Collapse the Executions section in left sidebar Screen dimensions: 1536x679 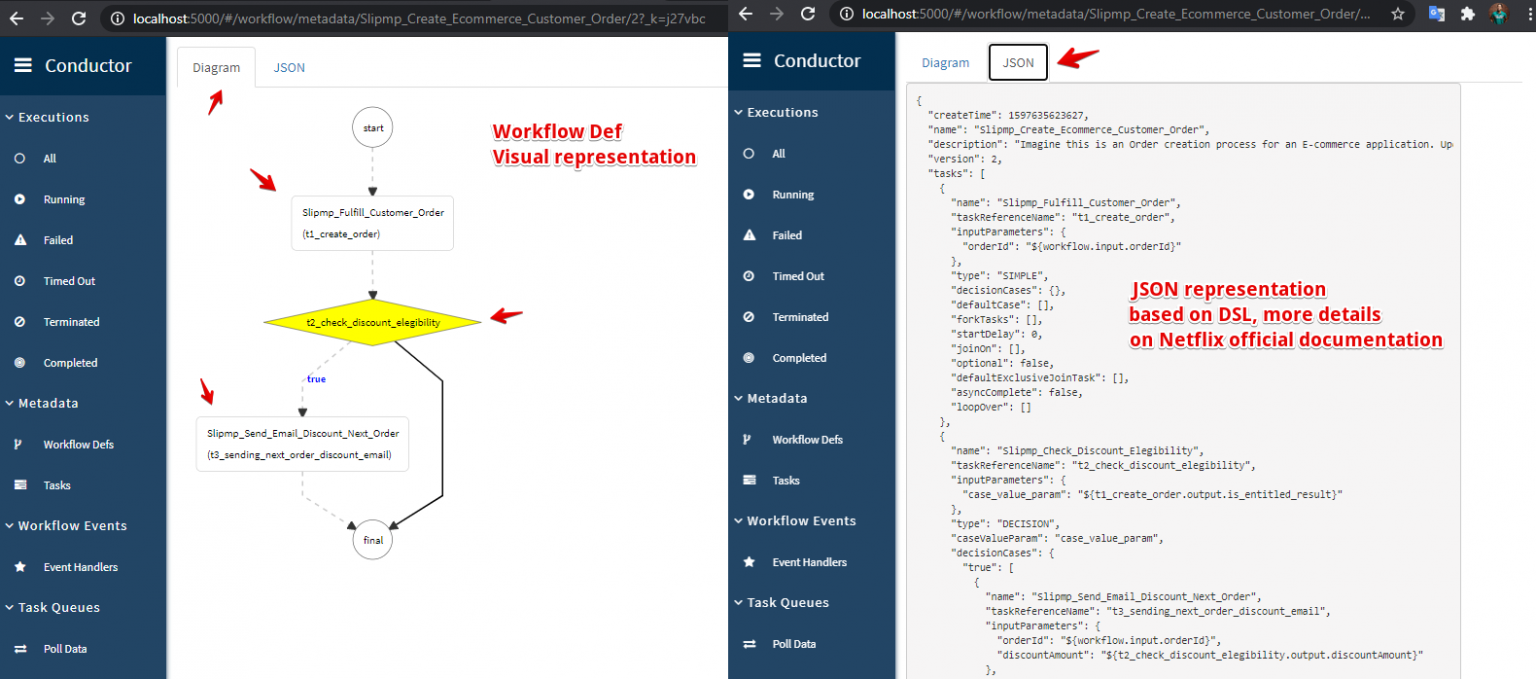click(10, 117)
